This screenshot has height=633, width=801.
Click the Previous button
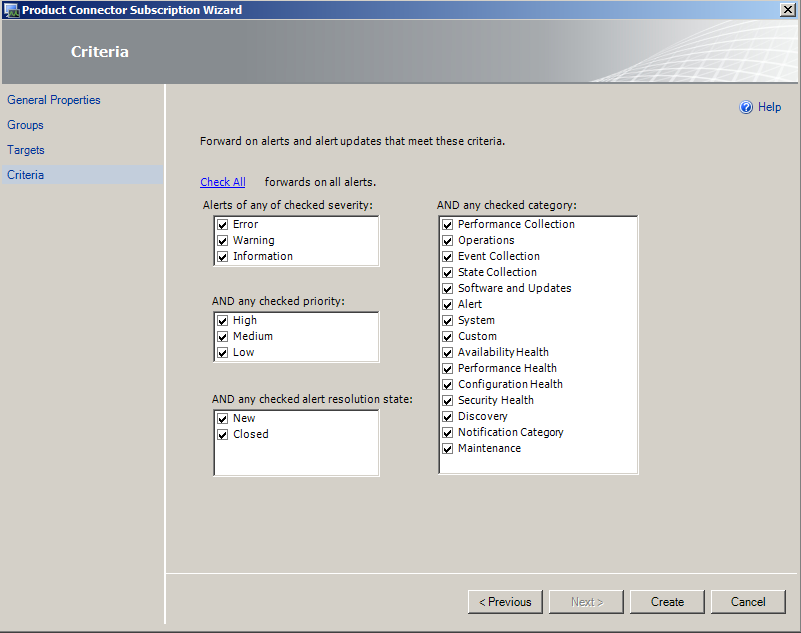pos(505,602)
